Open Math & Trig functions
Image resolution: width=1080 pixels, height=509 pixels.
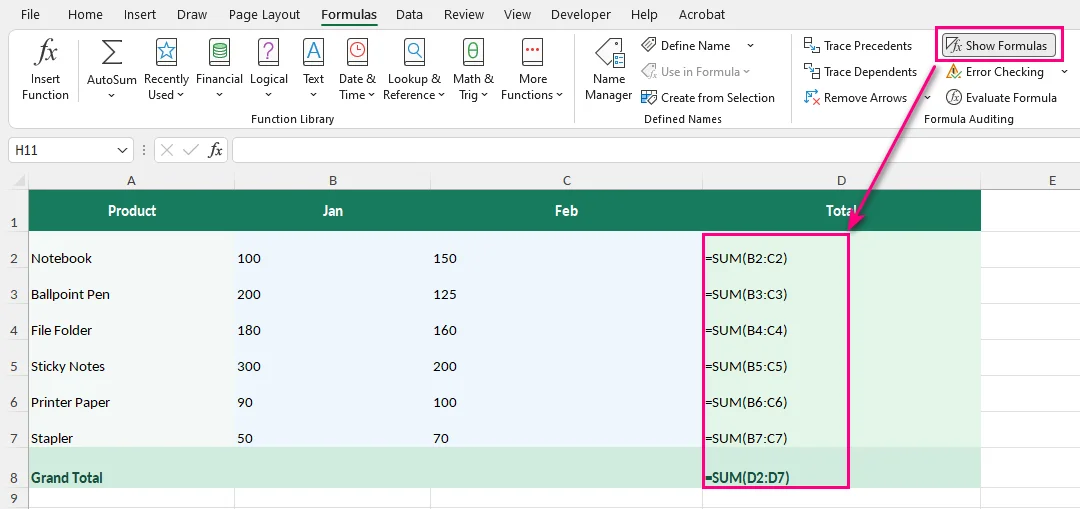pyautogui.click(x=473, y=69)
